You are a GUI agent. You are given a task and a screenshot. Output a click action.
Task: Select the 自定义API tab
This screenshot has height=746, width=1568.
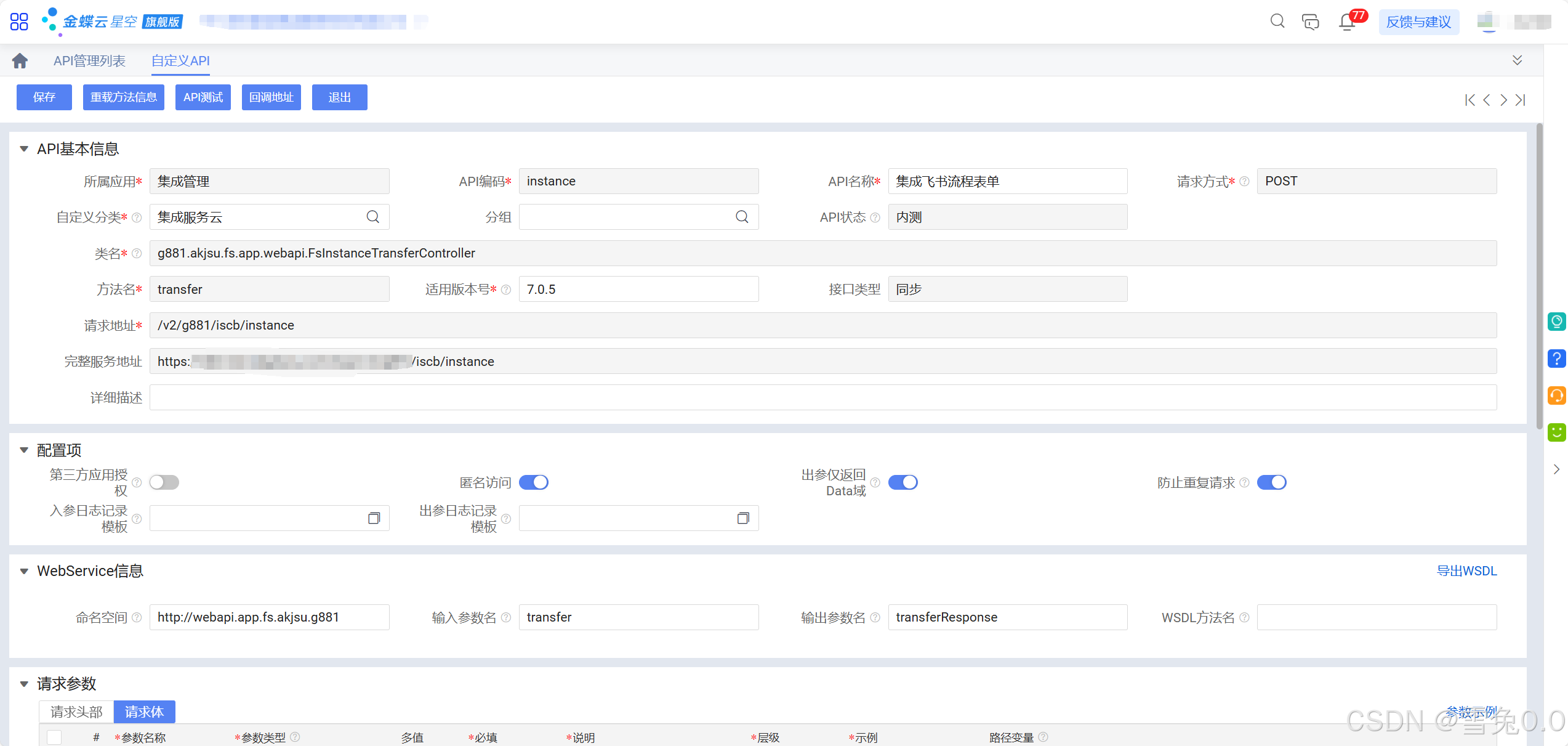(x=180, y=60)
